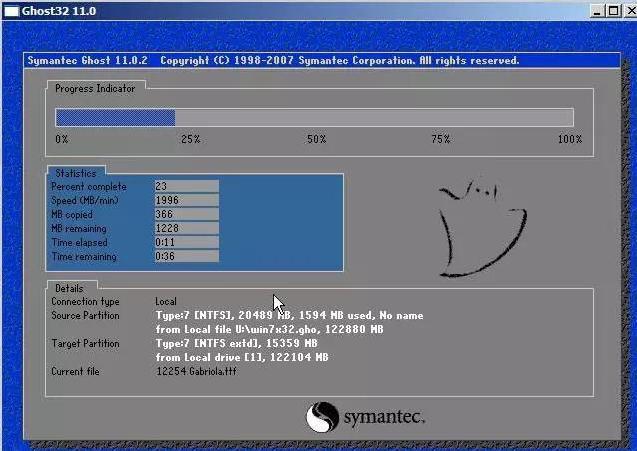The height and width of the screenshot is (451, 637).
Task: Click the MB remaining label
Action: 79,229
